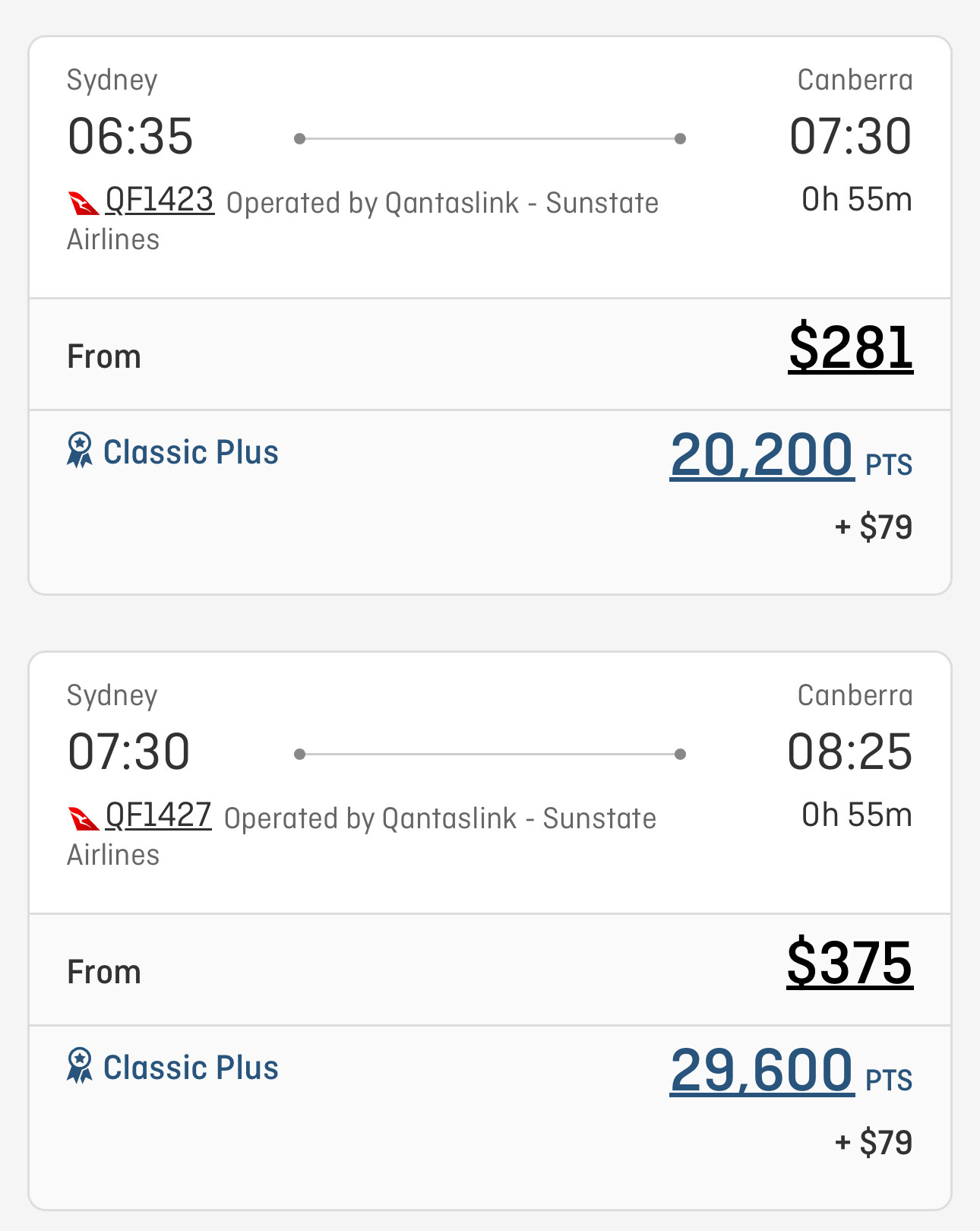Choose the 29,600 points reward option

coord(762,1070)
